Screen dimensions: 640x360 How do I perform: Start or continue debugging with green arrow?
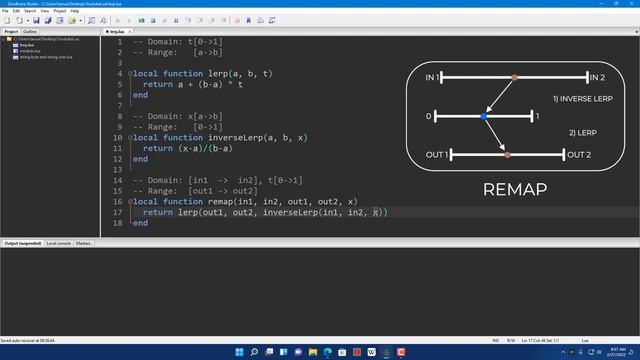pos(141,20)
